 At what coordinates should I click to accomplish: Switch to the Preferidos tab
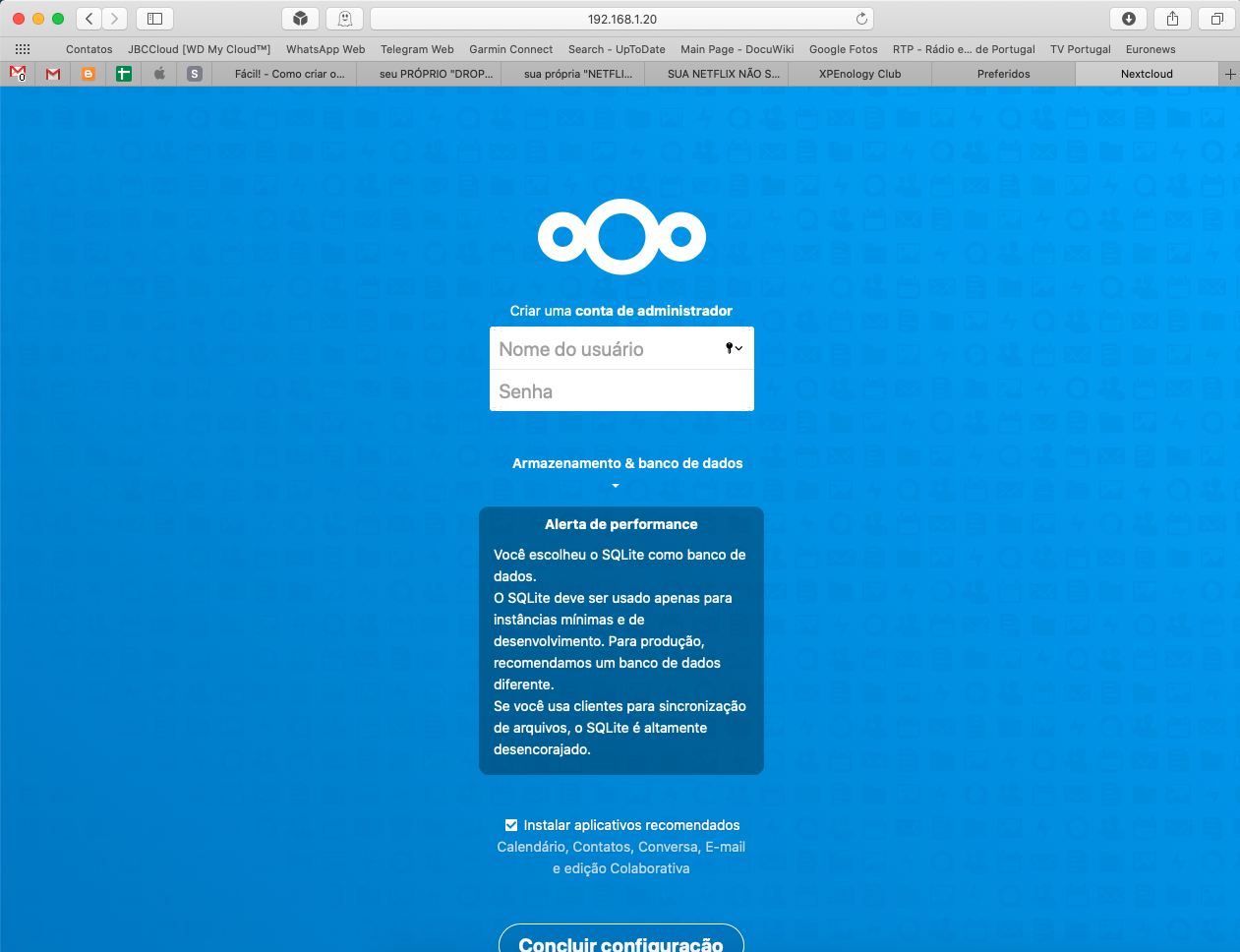click(1003, 74)
